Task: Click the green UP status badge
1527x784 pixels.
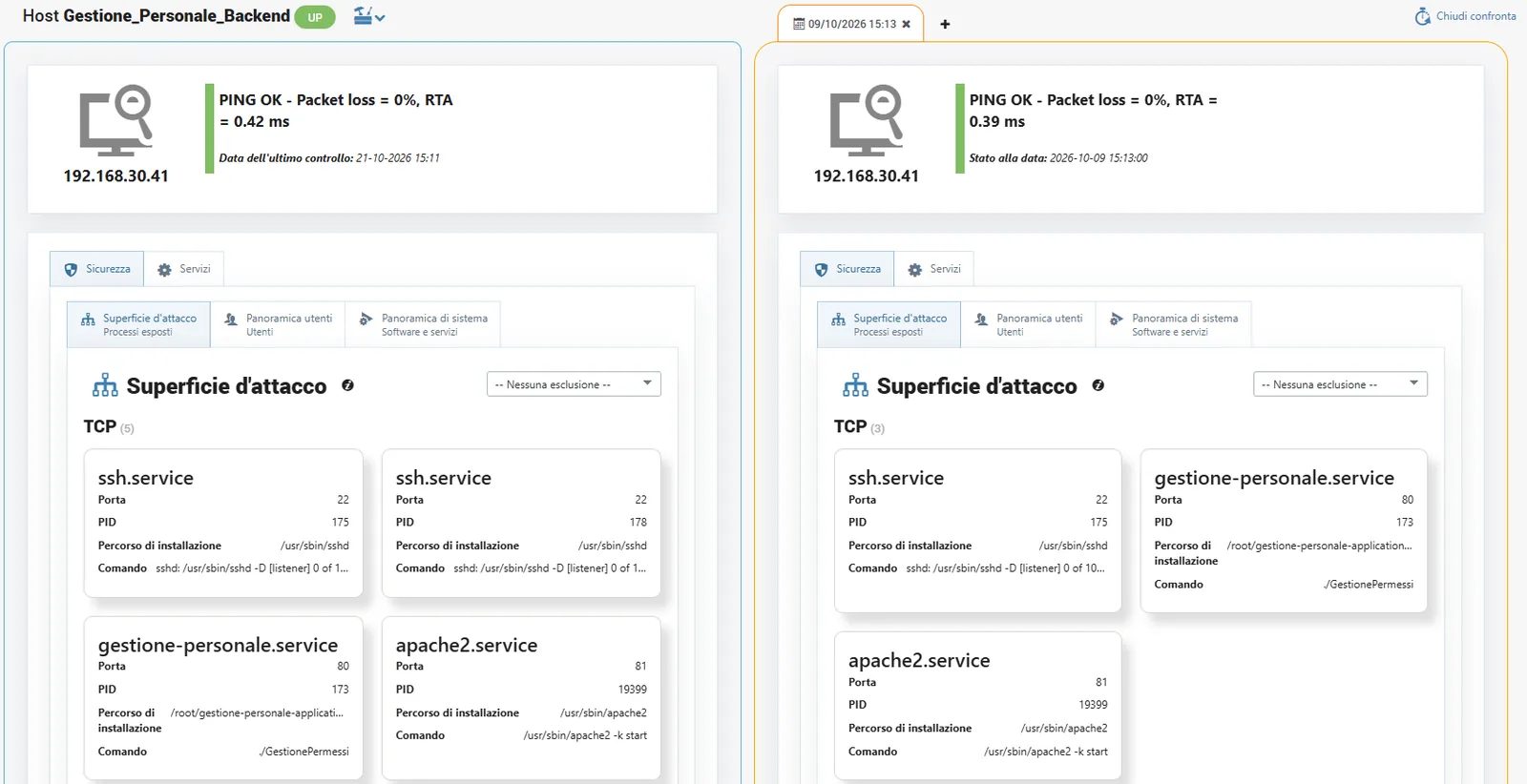Action: pos(315,17)
